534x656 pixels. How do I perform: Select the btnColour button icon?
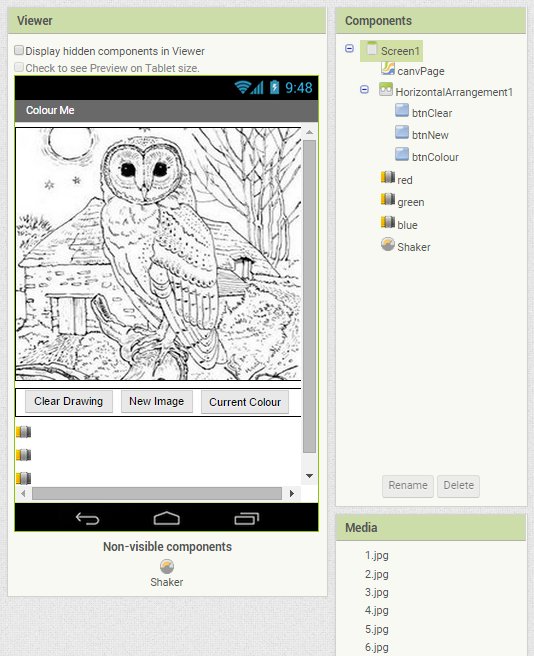click(402, 154)
